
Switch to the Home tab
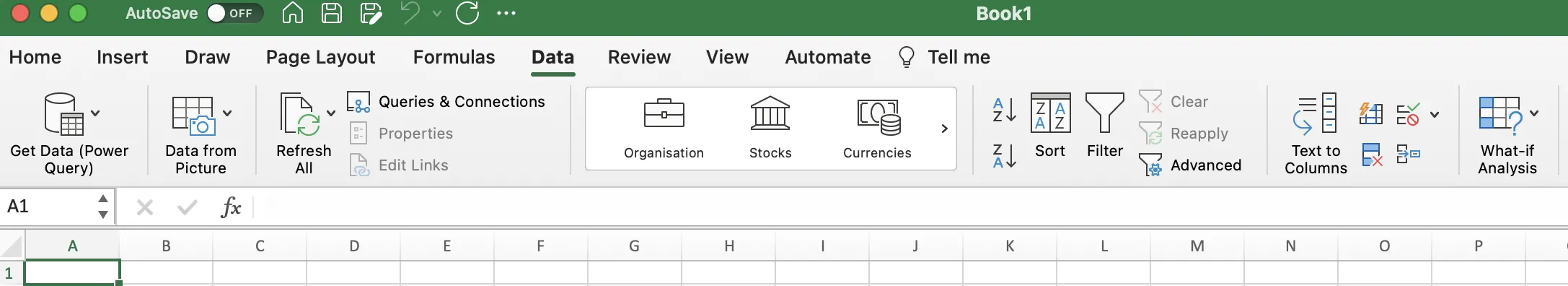point(35,57)
